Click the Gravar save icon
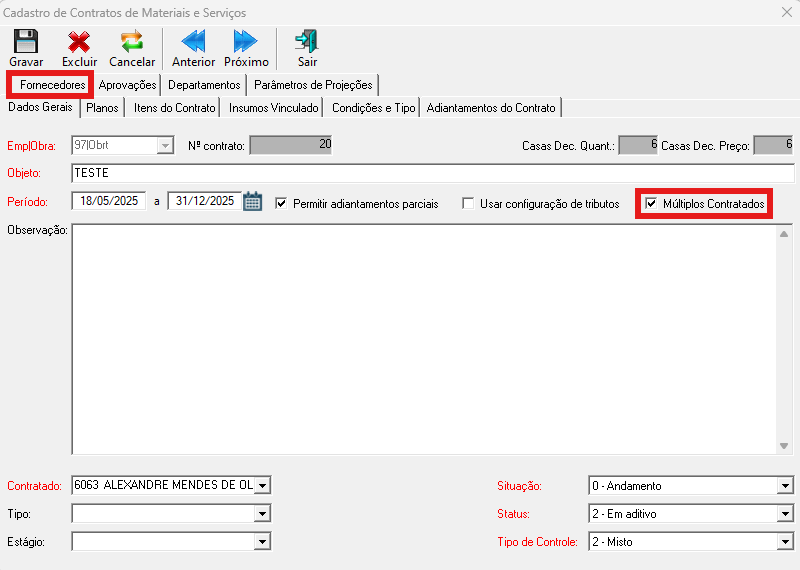This screenshot has height=570, width=800. coord(26,42)
